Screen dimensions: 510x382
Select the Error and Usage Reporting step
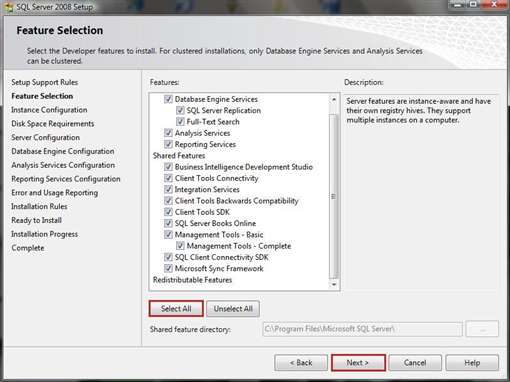[x=55, y=193]
